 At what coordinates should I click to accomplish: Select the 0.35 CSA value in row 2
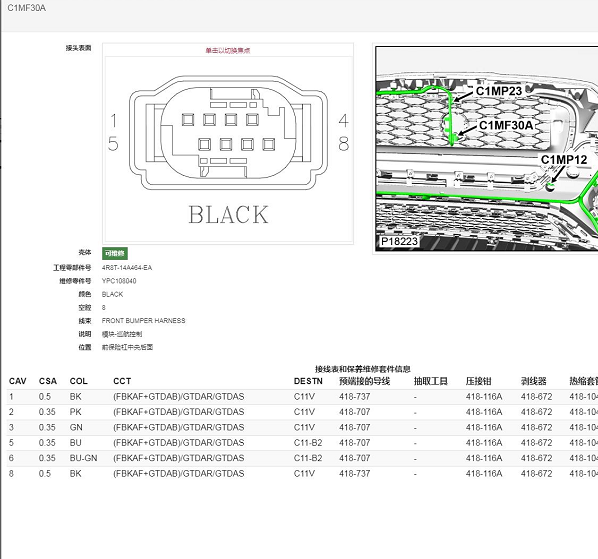tap(47, 412)
